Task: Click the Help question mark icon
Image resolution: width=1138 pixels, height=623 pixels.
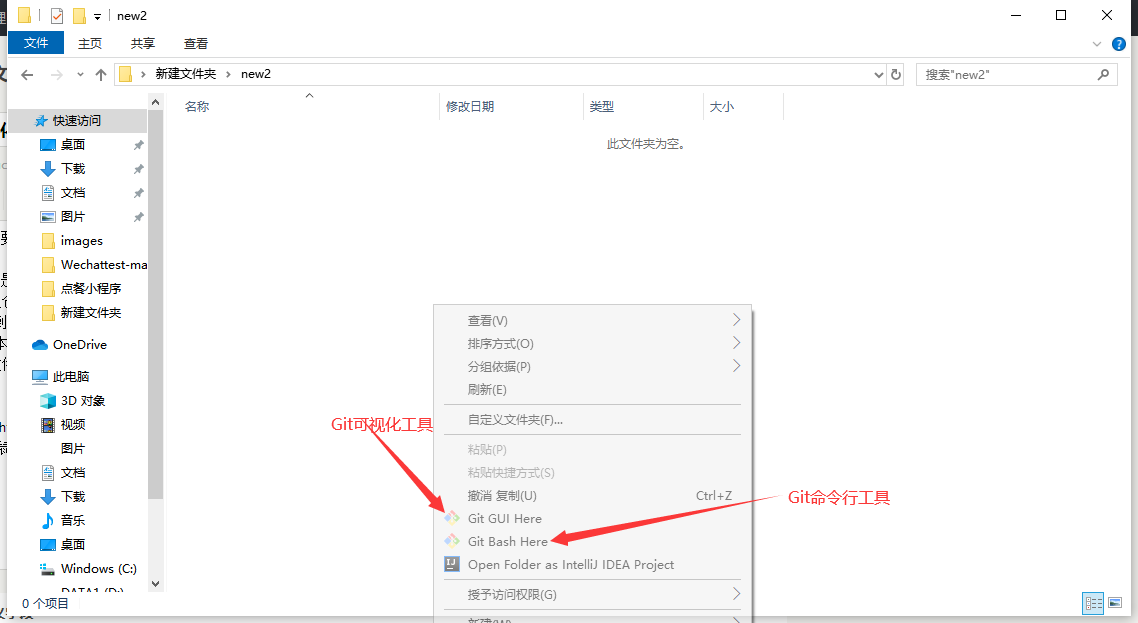Action: (1118, 43)
